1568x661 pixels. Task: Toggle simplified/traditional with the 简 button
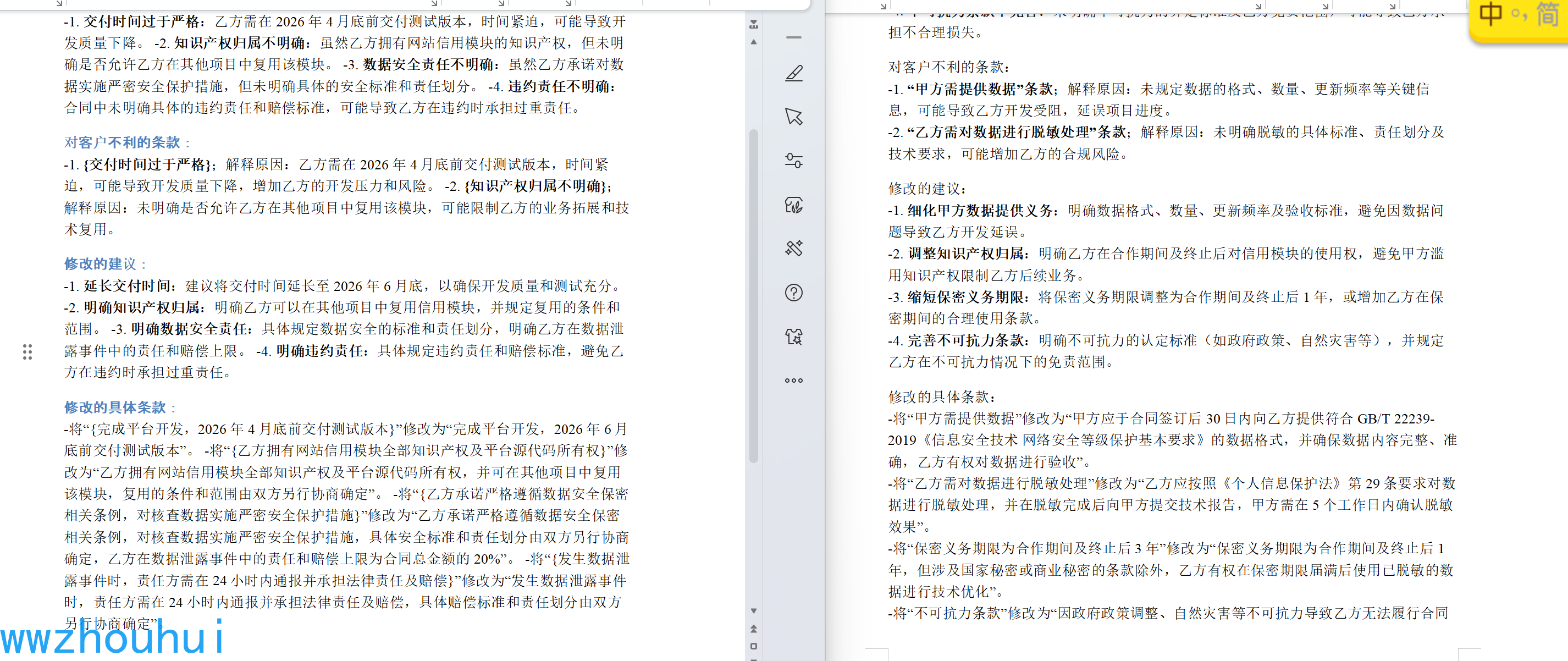point(1547,15)
